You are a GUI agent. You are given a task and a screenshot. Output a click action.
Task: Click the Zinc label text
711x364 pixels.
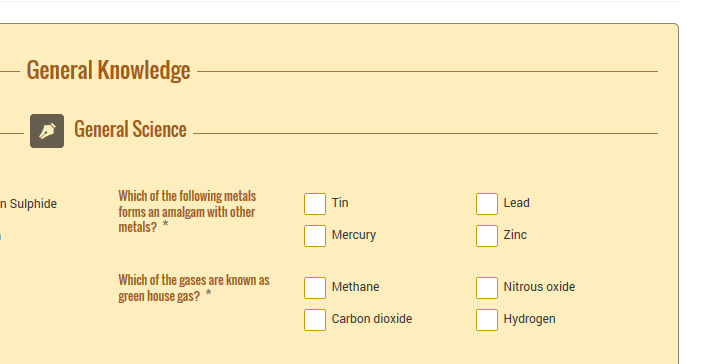[515, 235]
